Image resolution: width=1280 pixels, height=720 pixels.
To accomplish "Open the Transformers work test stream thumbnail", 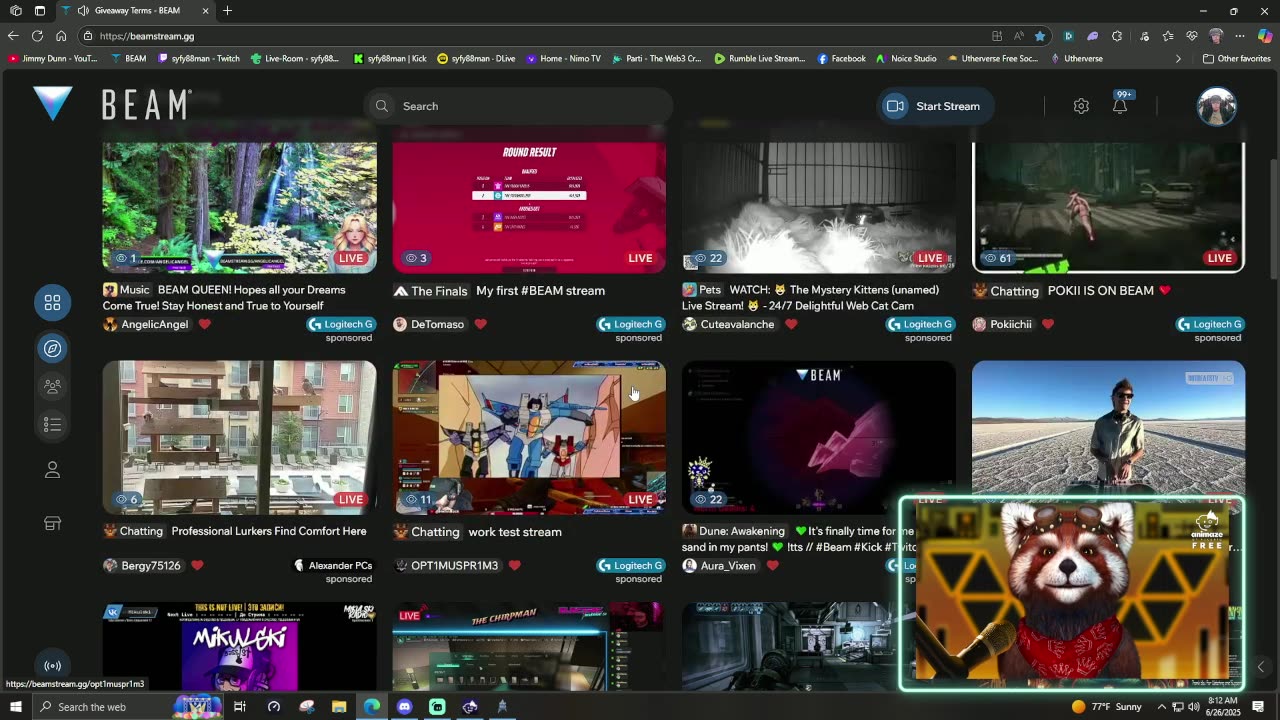I will 529,437.
